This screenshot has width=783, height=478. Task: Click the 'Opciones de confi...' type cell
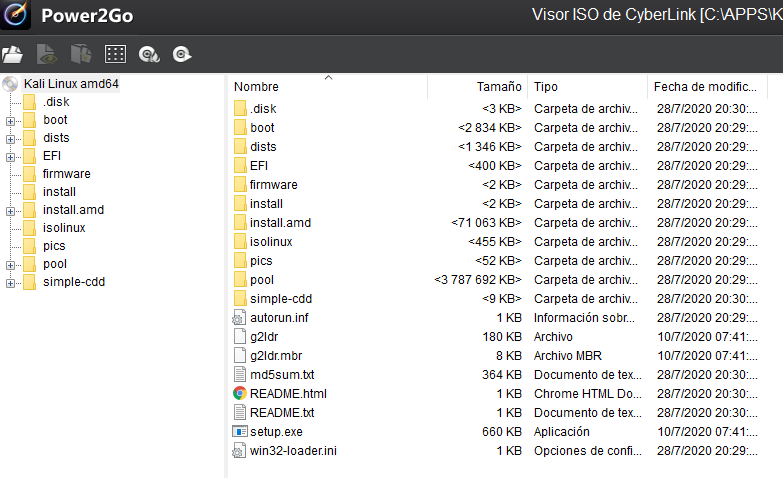[x=588, y=451]
